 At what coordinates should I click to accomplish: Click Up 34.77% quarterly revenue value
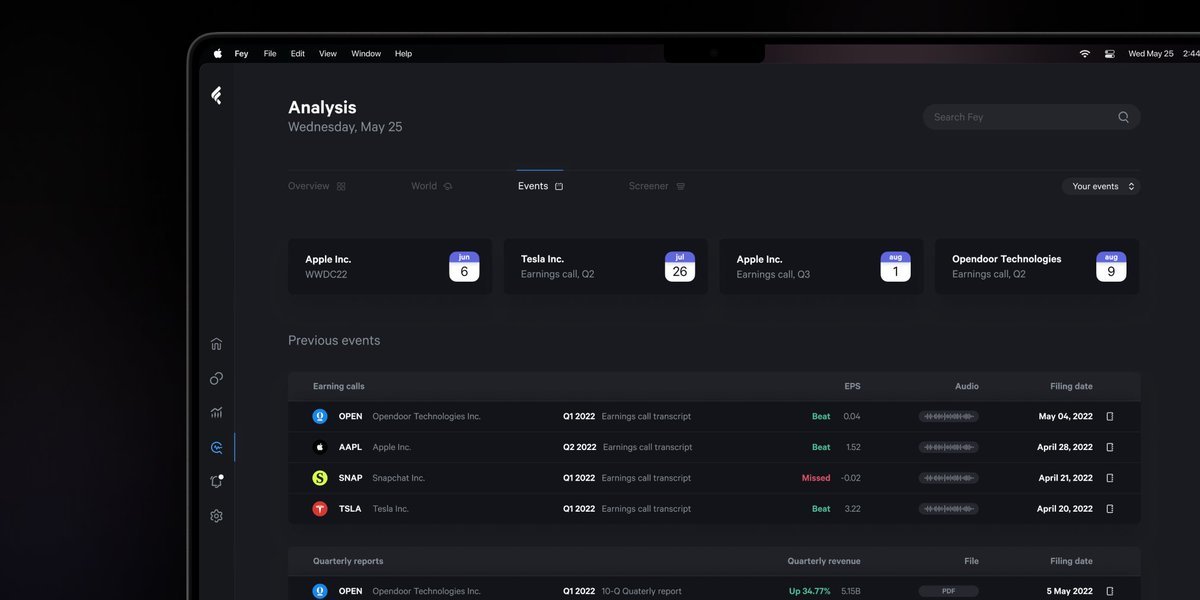click(x=810, y=591)
